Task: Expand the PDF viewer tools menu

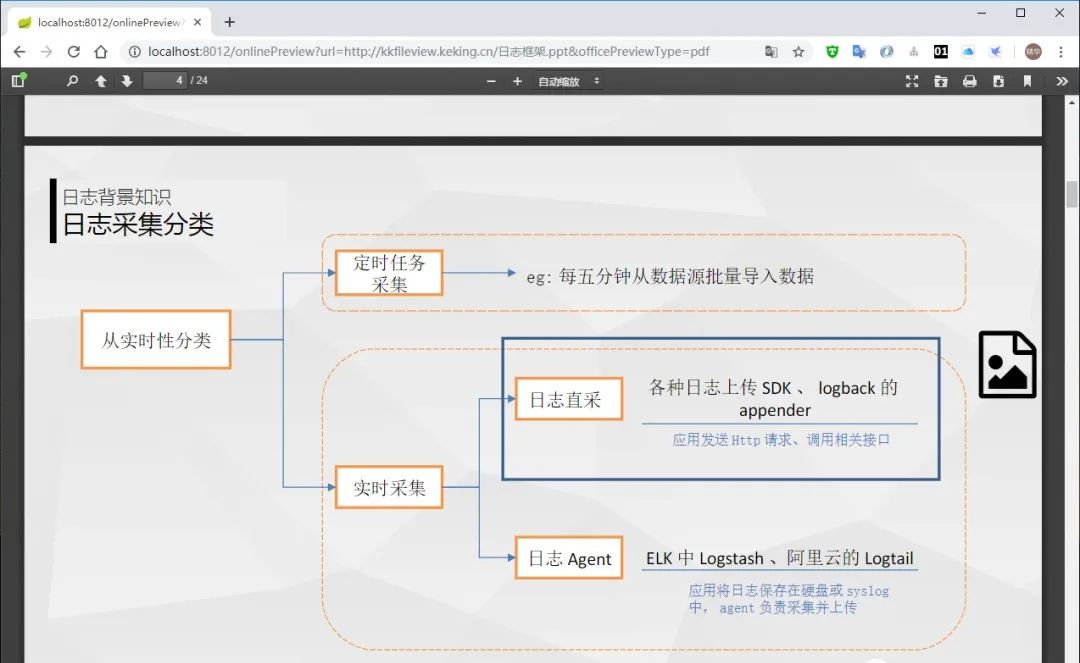Action: click(x=1061, y=81)
